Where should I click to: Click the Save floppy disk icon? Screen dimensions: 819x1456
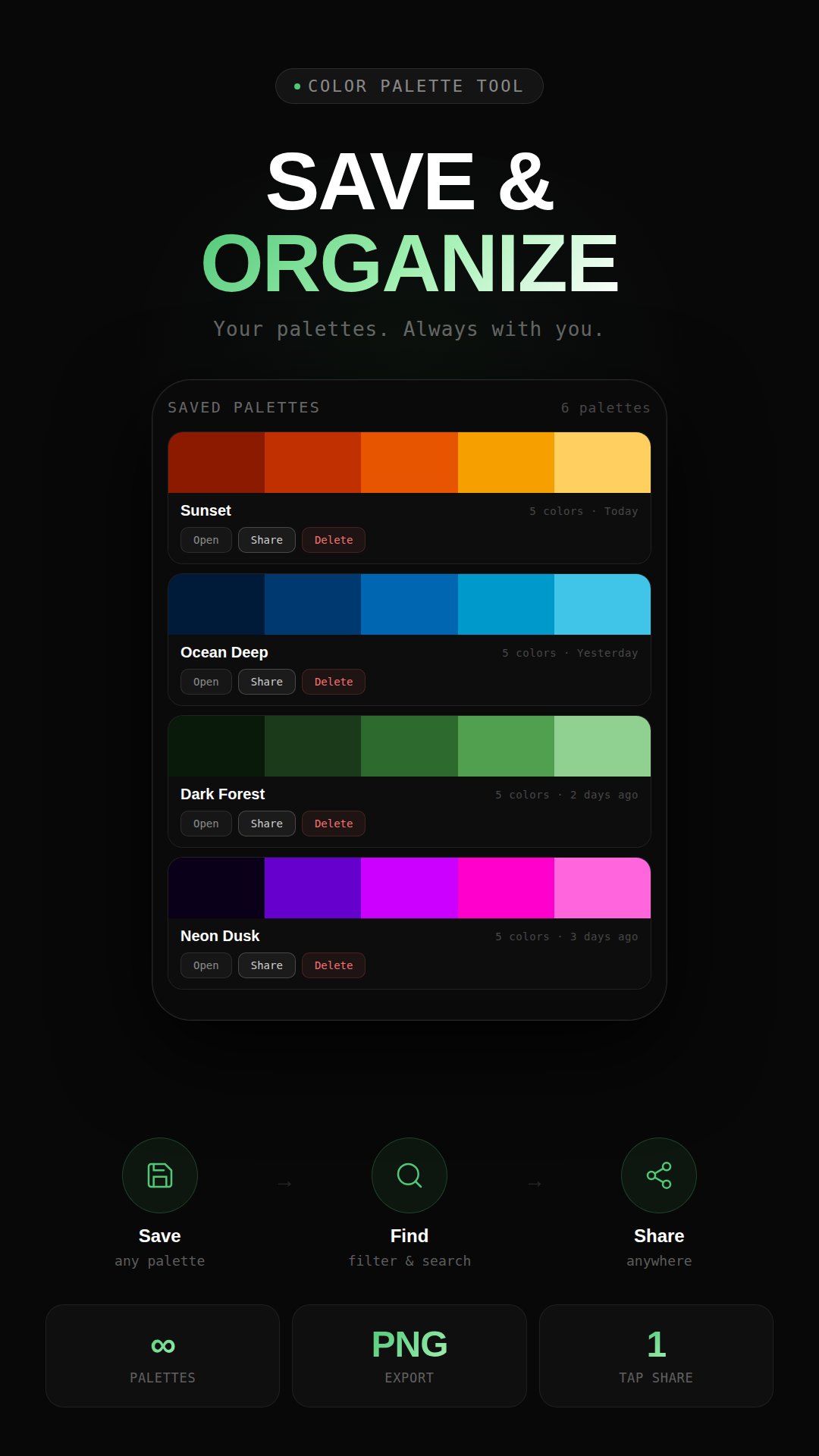click(x=159, y=1175)
